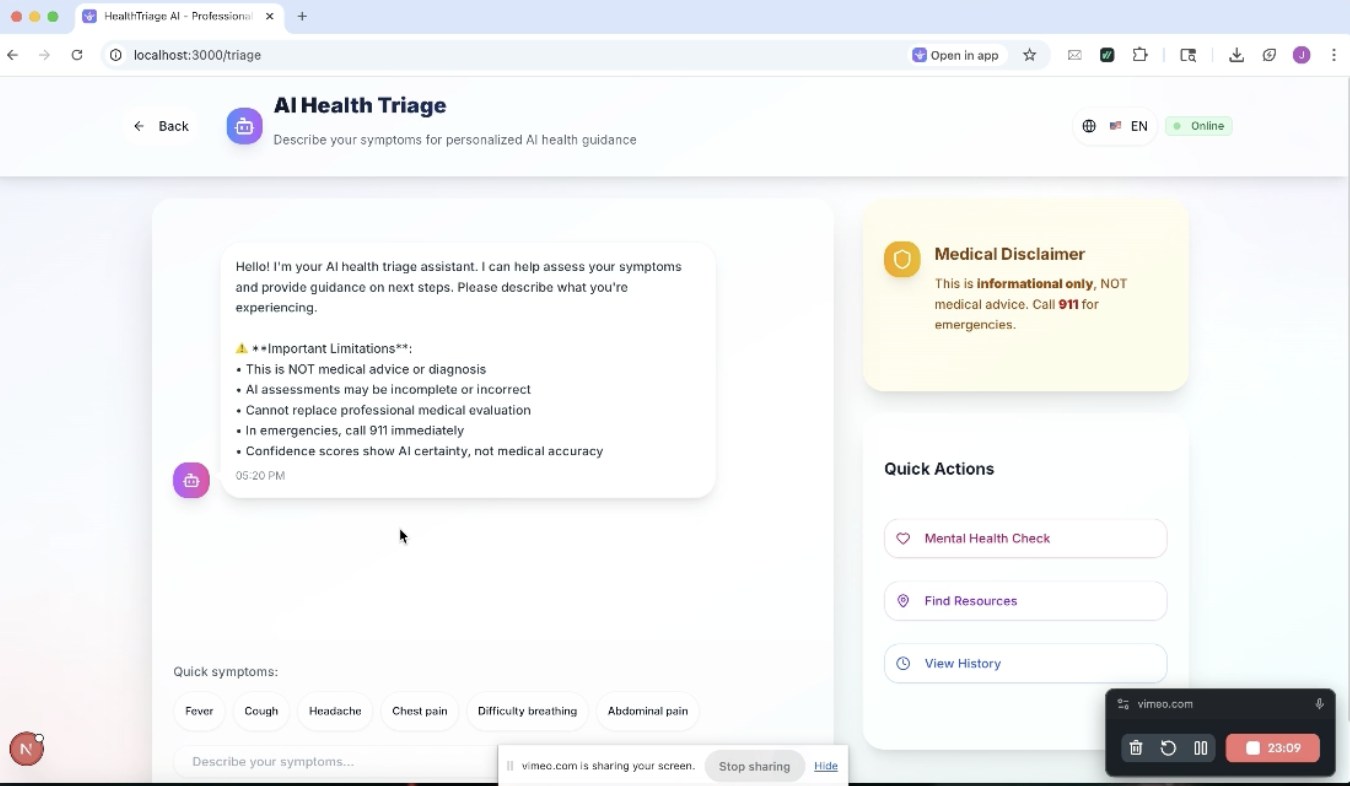Click the red N avatar badge
The image size is (1350, 786).
(26, 749)
